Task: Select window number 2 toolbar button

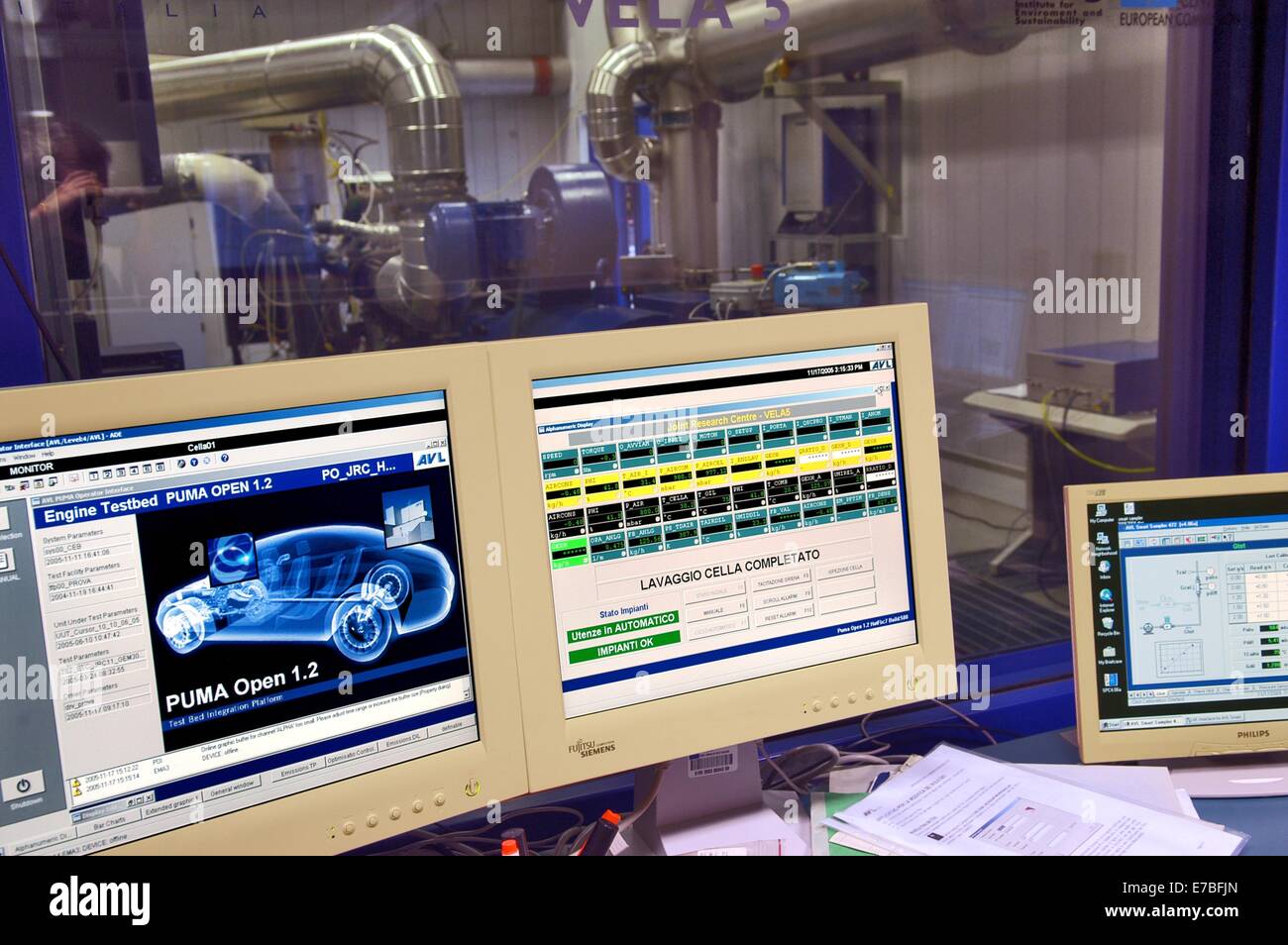Action: click(107, 473)
